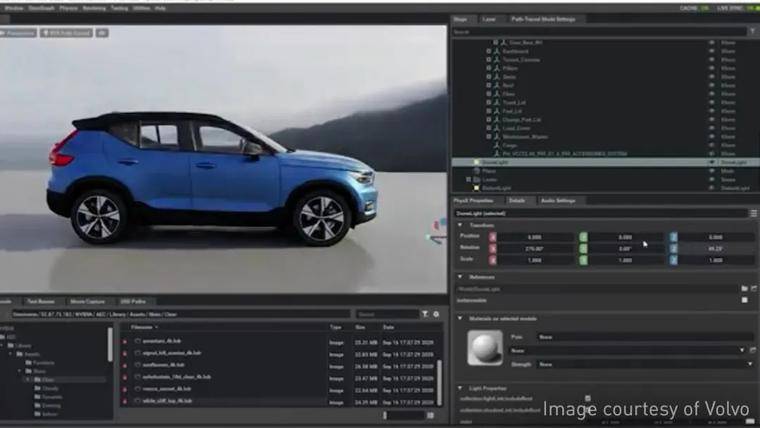Image resolution: width=760 pixels, height=428 pixels.
Task: Click the DomeLight properties menu icon
Action: point(753,213)
